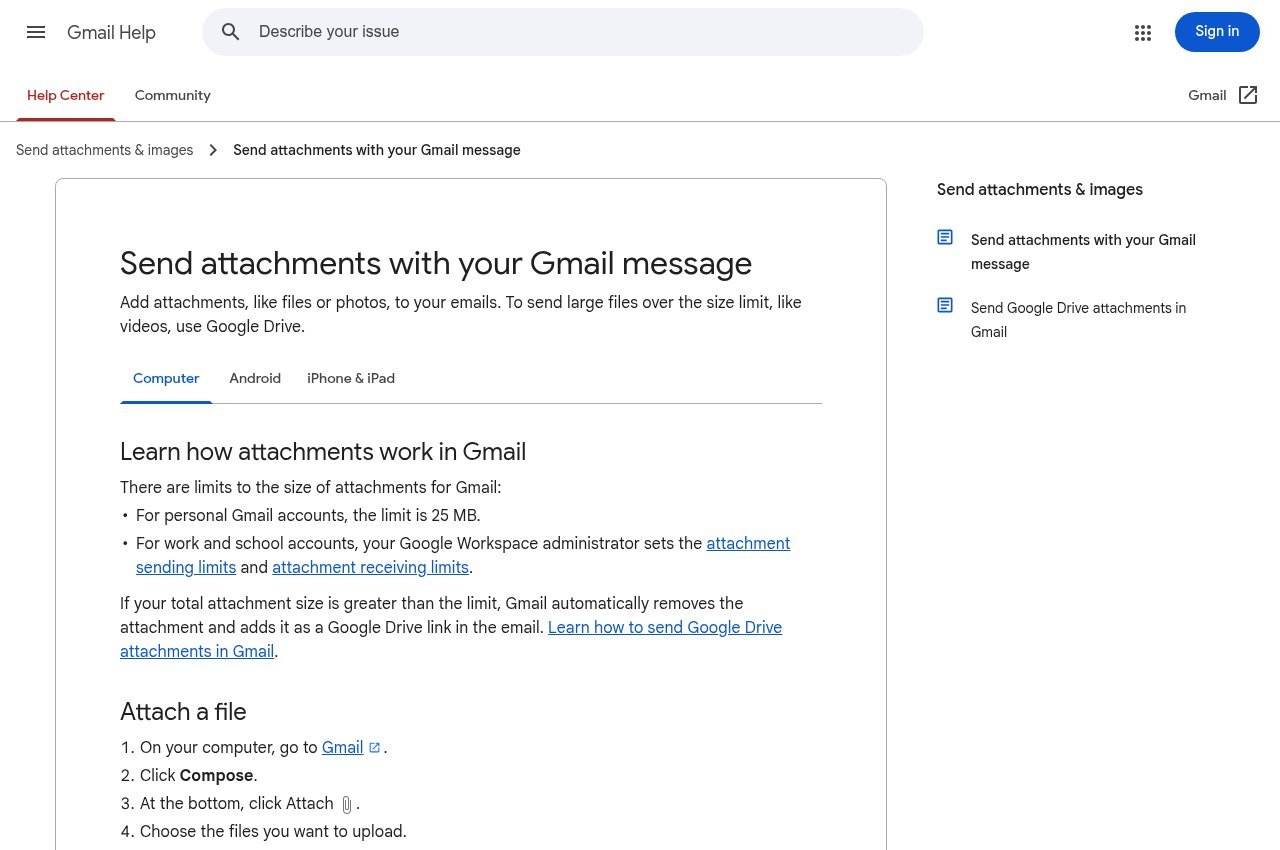Screen dimensions: 1280x850
Task: Open the Gmail link in header
Action: pos(1207,96)
